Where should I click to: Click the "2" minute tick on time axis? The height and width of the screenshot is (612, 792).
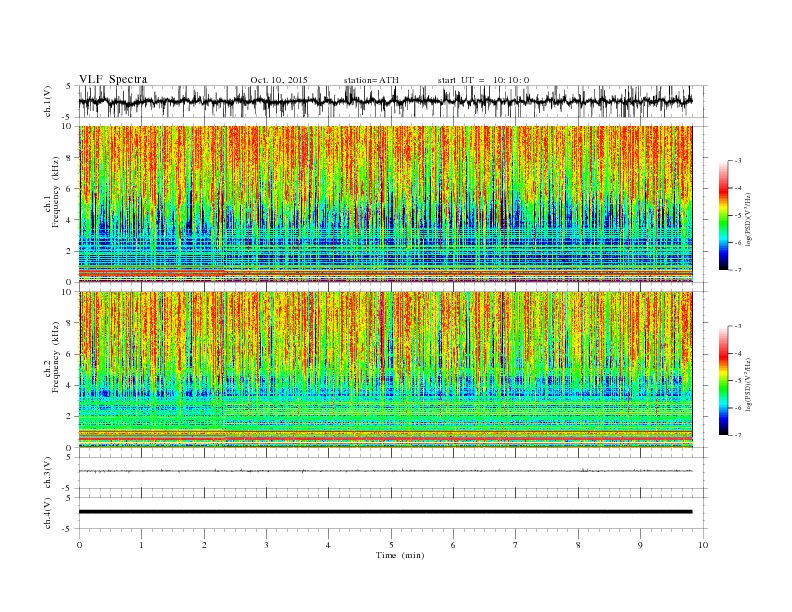click(204, 545)
